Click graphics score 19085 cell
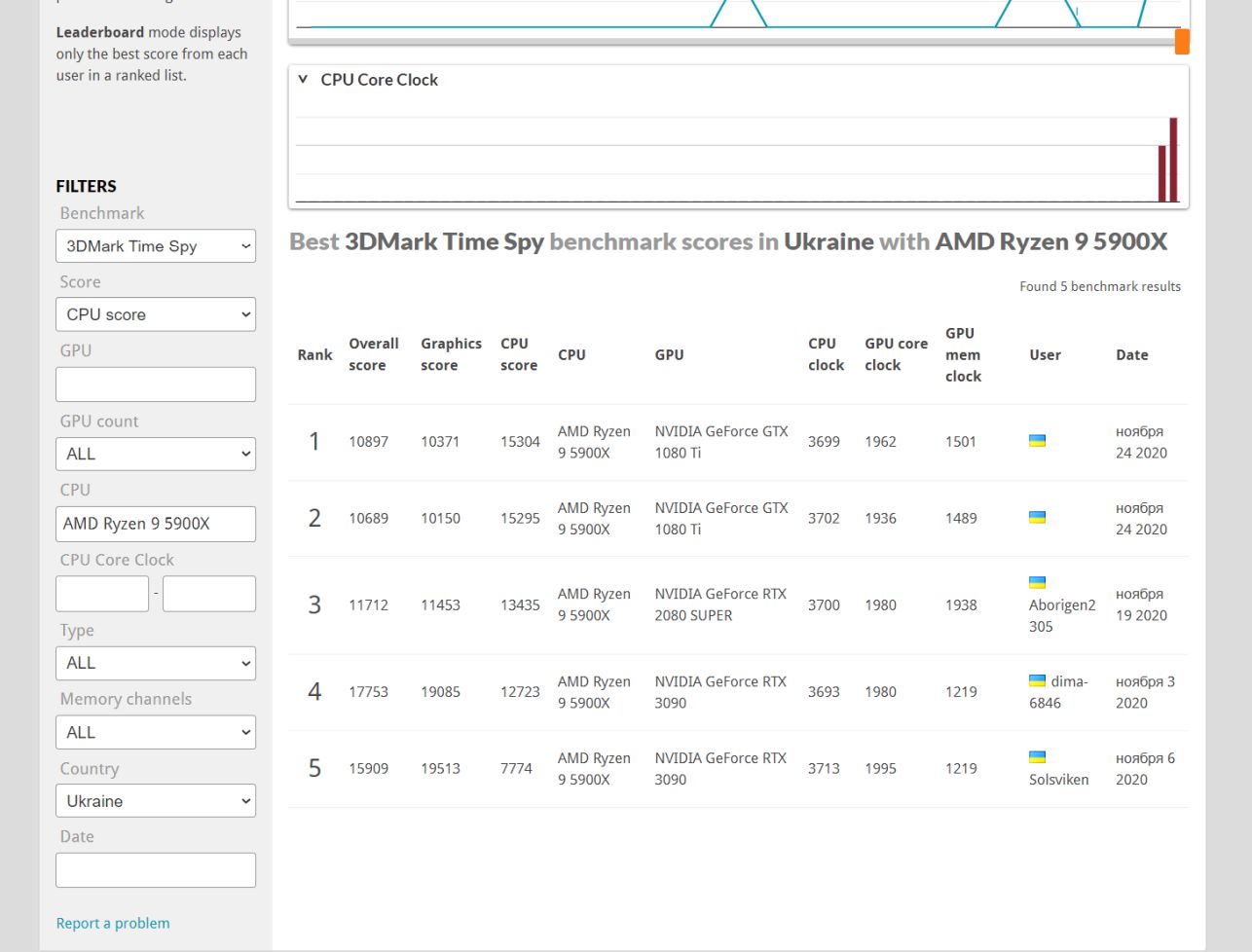1252x952 pixels. point(440,692)
